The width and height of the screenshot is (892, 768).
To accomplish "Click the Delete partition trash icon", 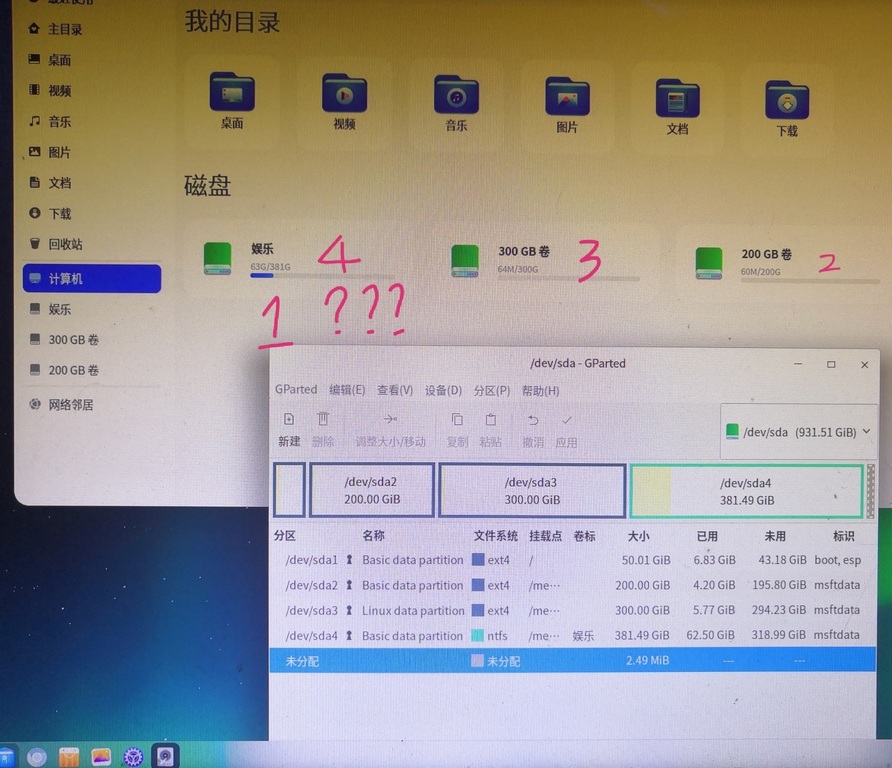I will pyautogui.click(x=323, y=419).
